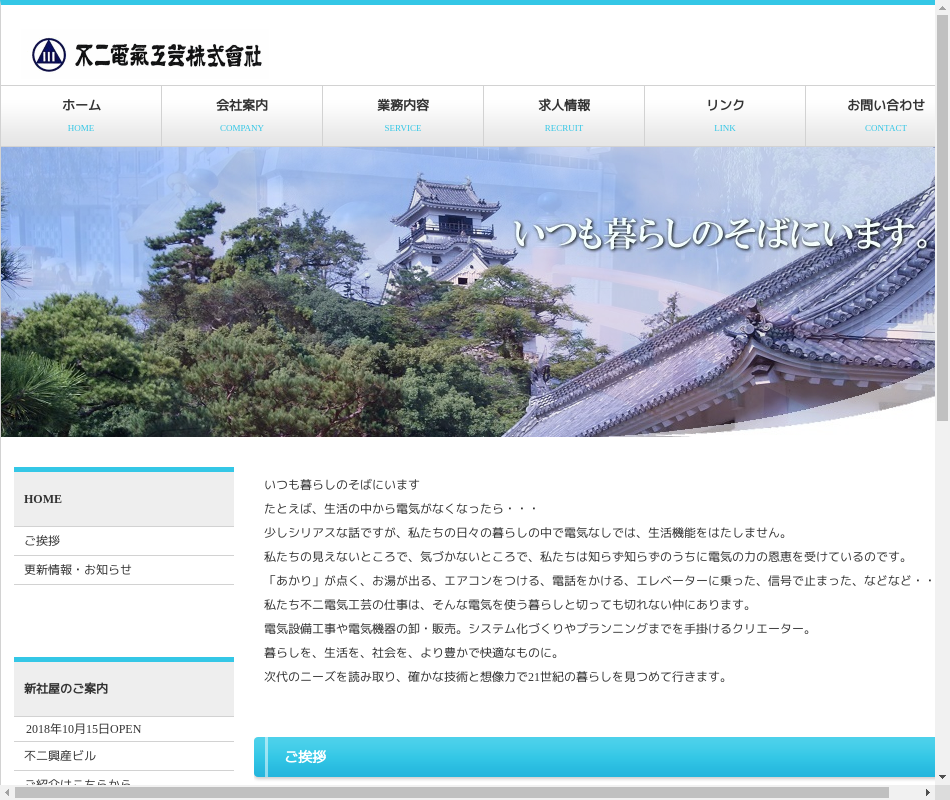The image size is (950, 800).
Task: Click the 新社屋のご案内 sidebar heading
Action: point(66,689)
